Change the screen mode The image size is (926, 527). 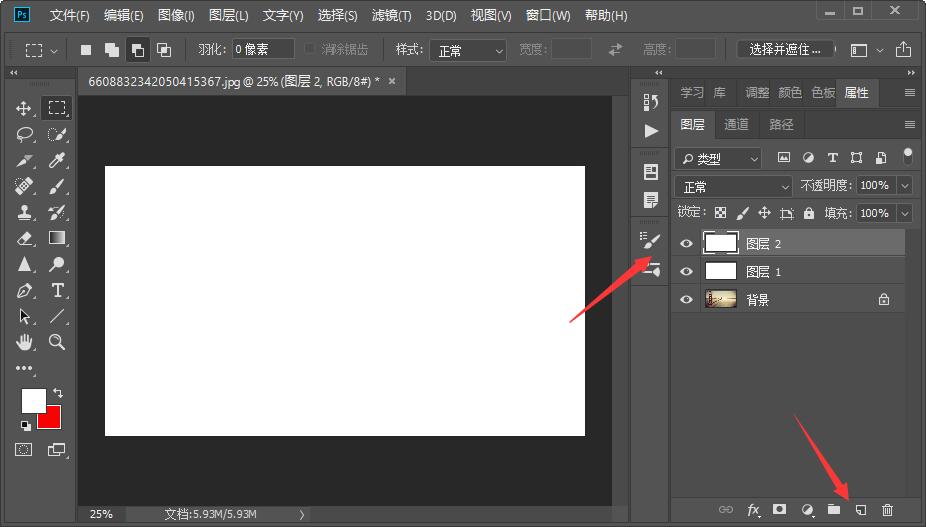point(57,450)
